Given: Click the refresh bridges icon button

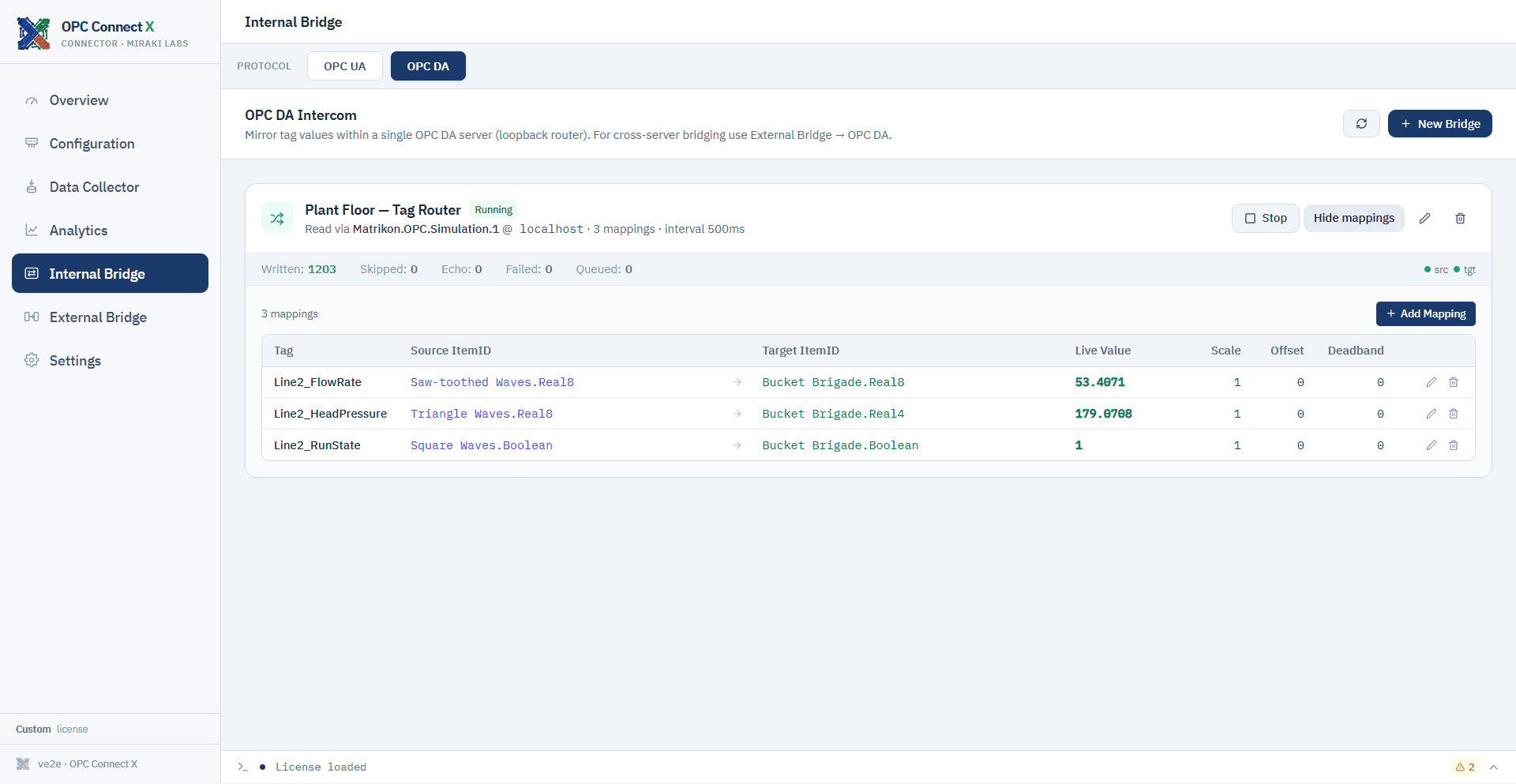Looking at the screenshot, I should coord(1361,124).
